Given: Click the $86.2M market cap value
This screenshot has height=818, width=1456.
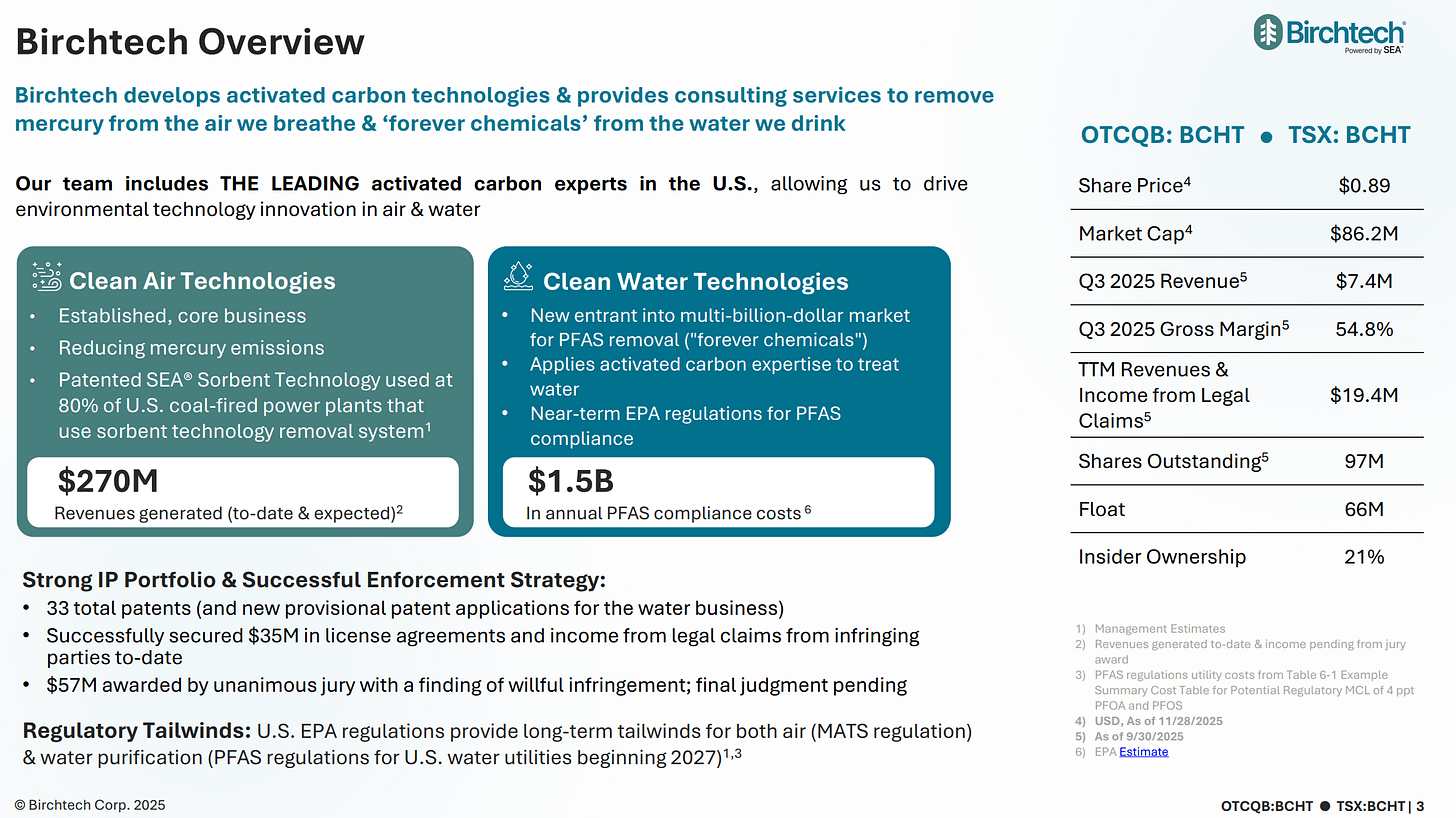Looking at the screenshot, I should [x=1364, y=233].
